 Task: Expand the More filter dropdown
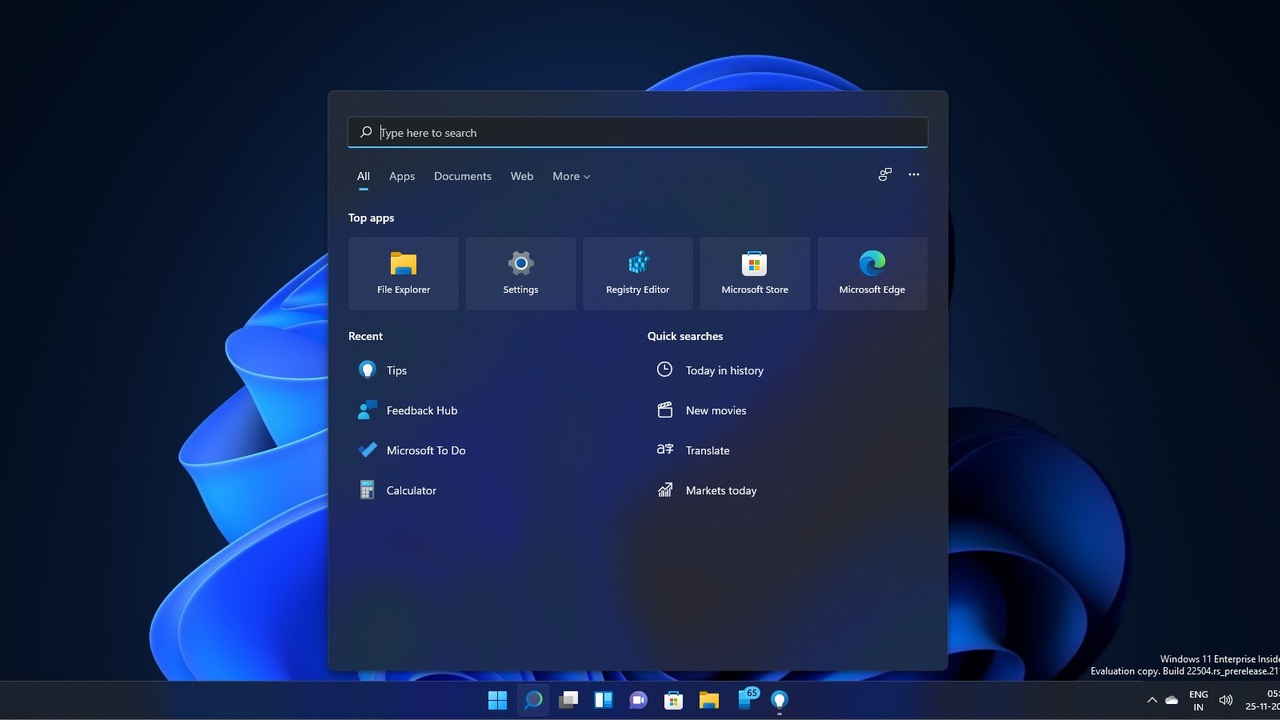pos(571,176)
